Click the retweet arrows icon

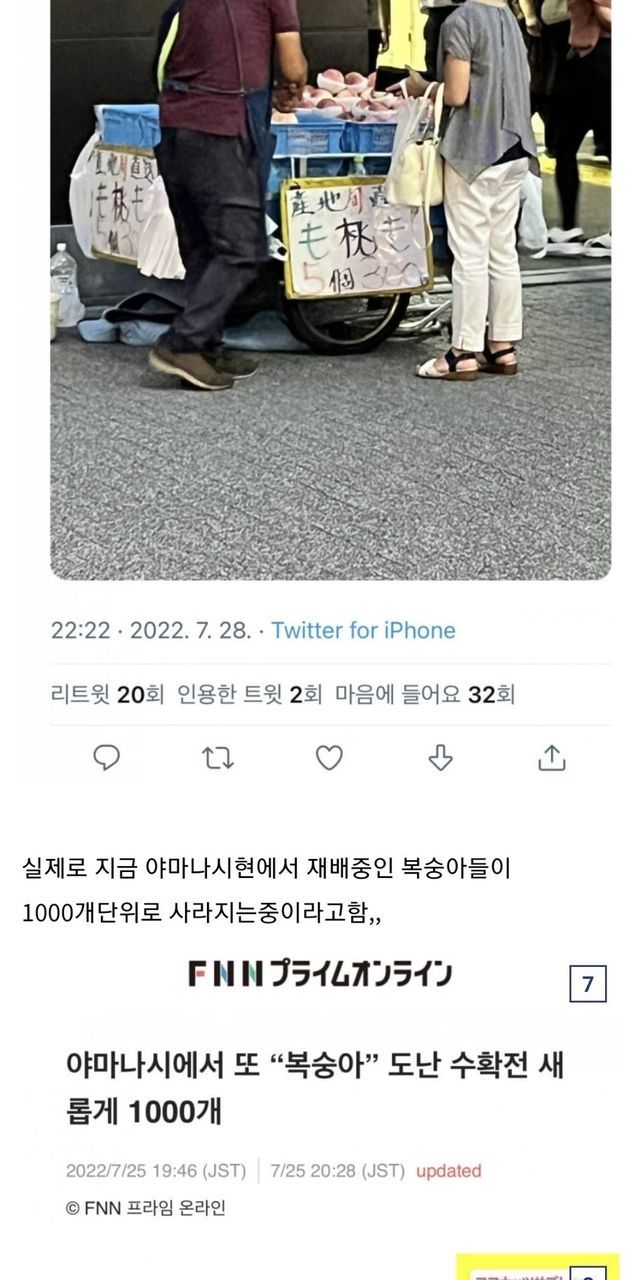pos(218,759)
